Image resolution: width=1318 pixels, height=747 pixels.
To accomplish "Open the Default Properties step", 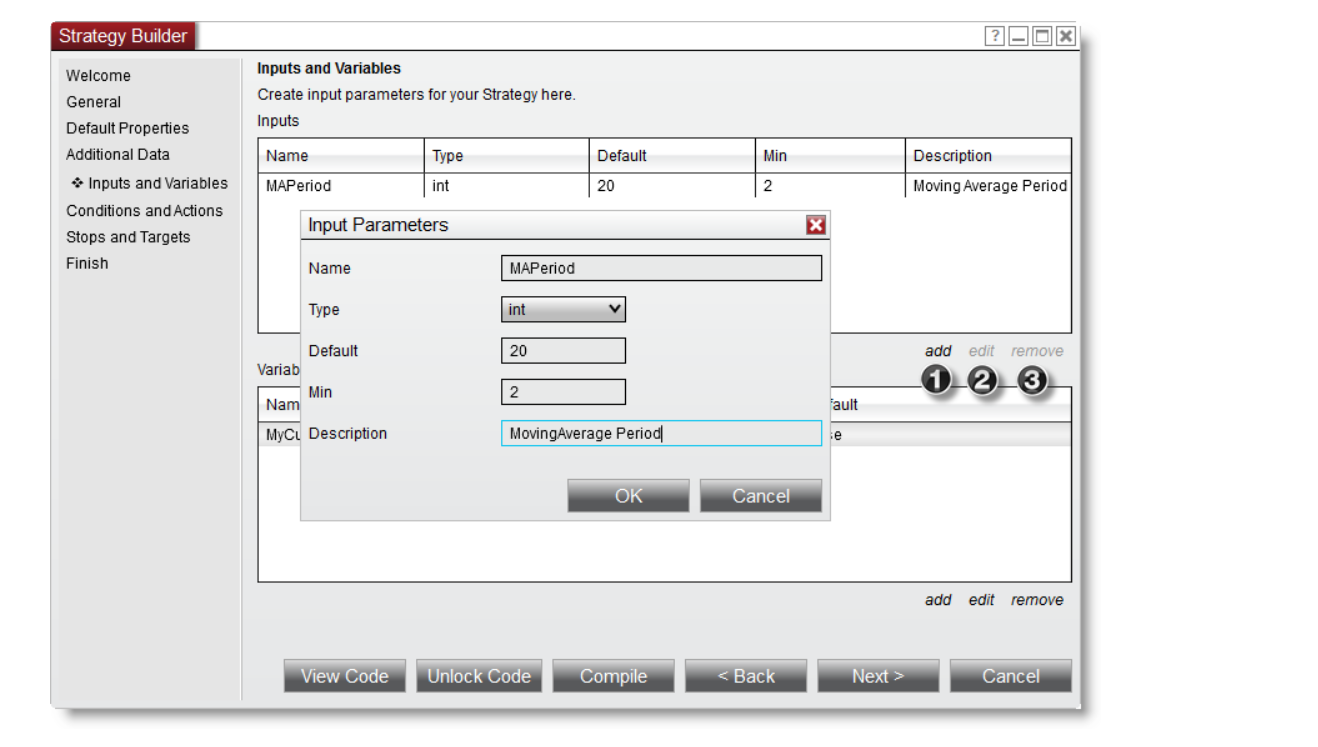I will pyautogui.click(x=127, y=128).
